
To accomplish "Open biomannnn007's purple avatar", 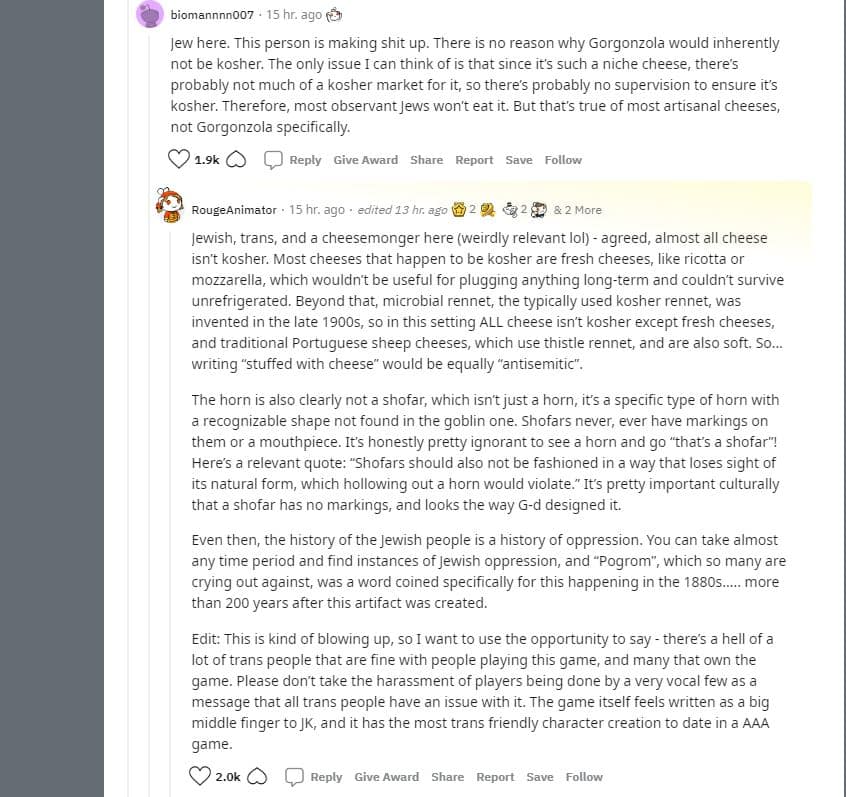I will 150,13.
